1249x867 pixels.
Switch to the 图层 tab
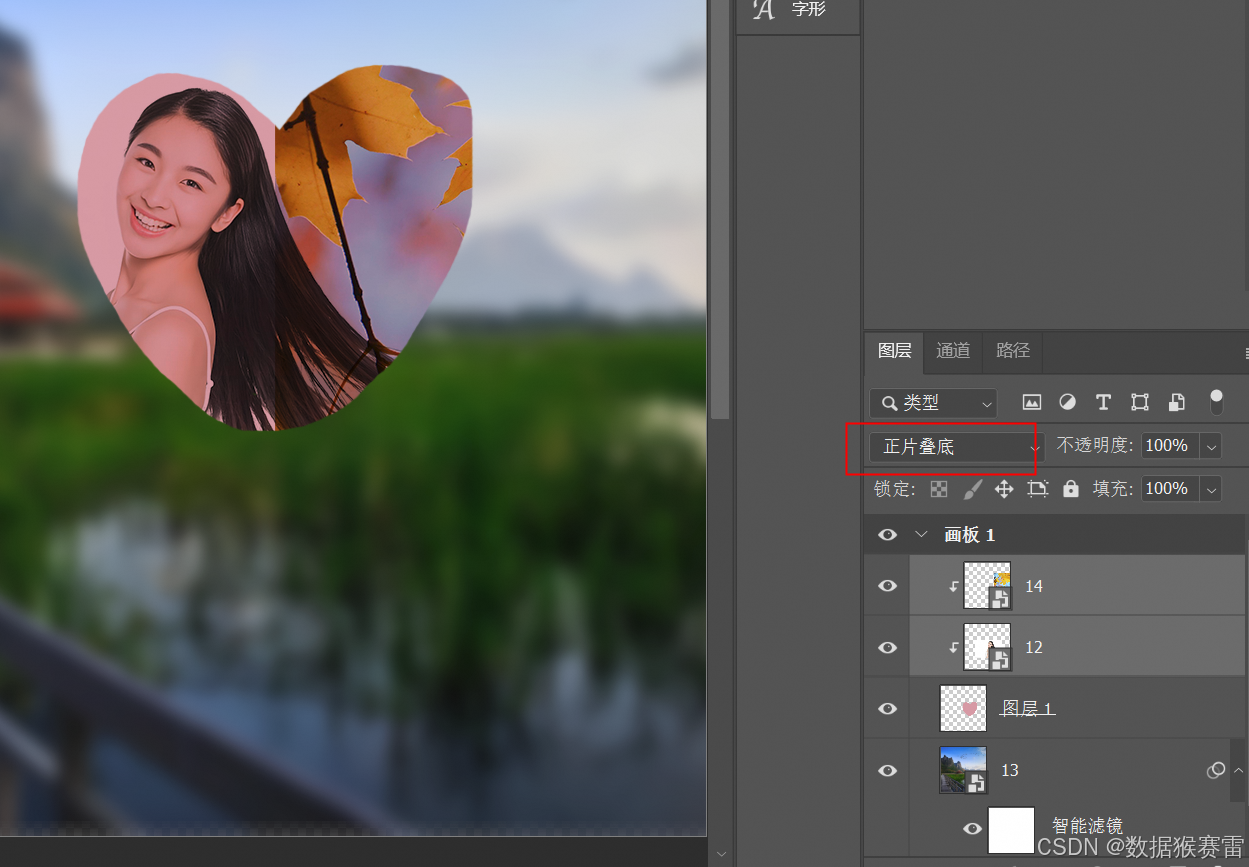[895, 351]
